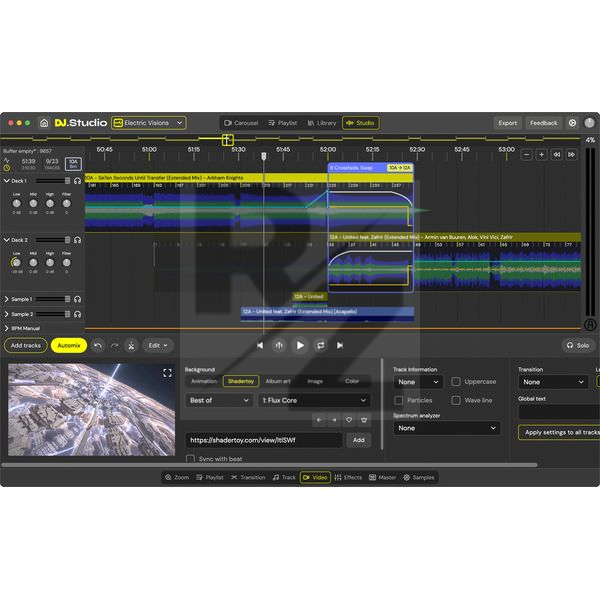Open the Edit dropdown menu
Viewport: 600px width, 600px height.
(x=158, y=346)
